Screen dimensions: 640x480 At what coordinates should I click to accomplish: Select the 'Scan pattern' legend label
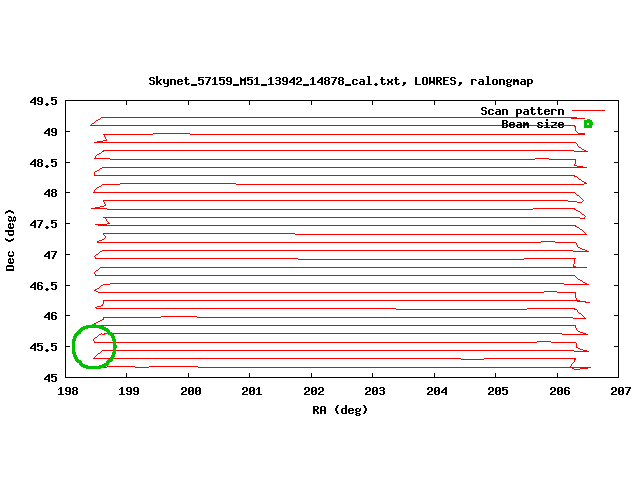(x=522, y=111)
